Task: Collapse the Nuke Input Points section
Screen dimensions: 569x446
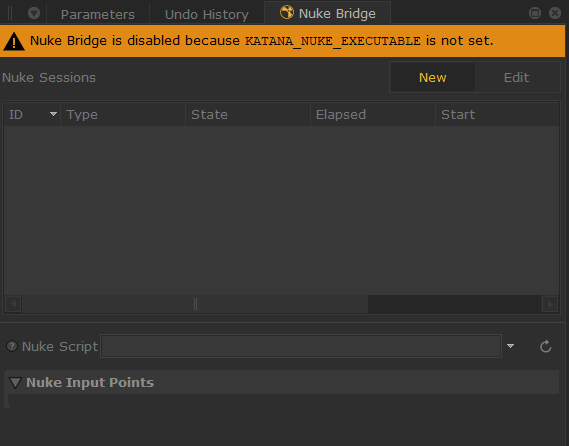Action: [15, 382]
